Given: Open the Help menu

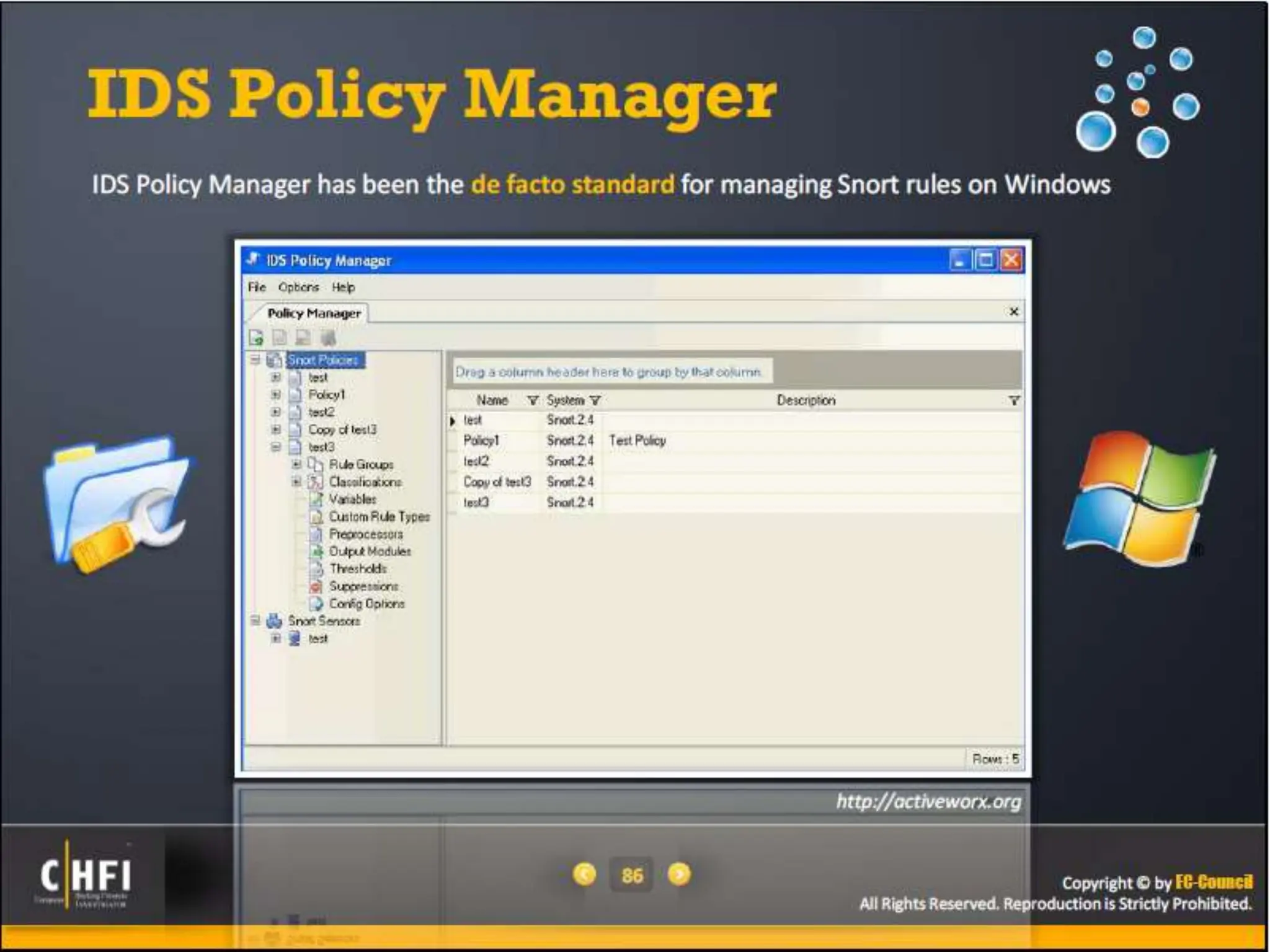Looking at the screenshot, I should (x=343, y=287).
